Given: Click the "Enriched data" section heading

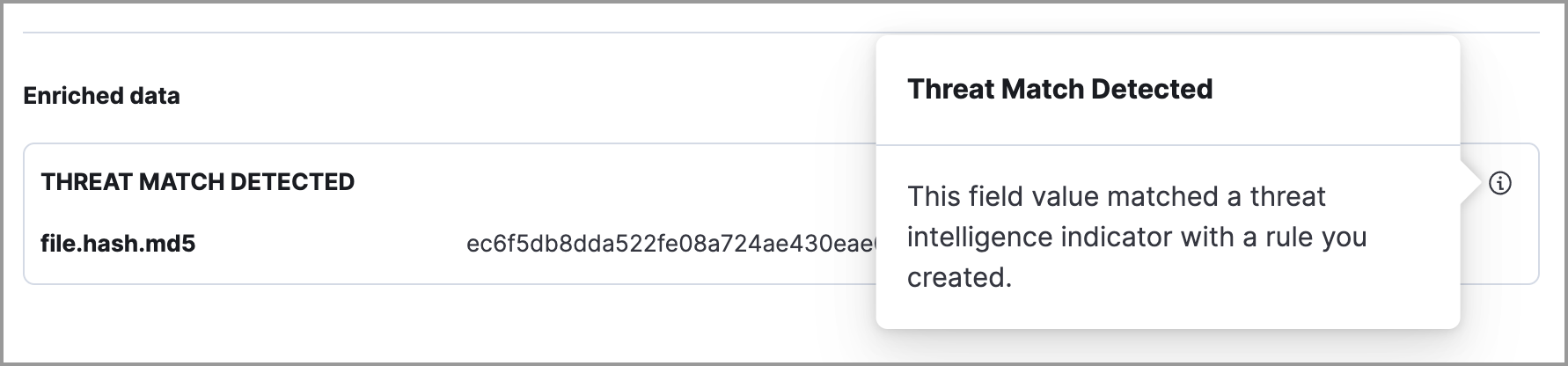Looking at the screenshot, I should [101, 96].
